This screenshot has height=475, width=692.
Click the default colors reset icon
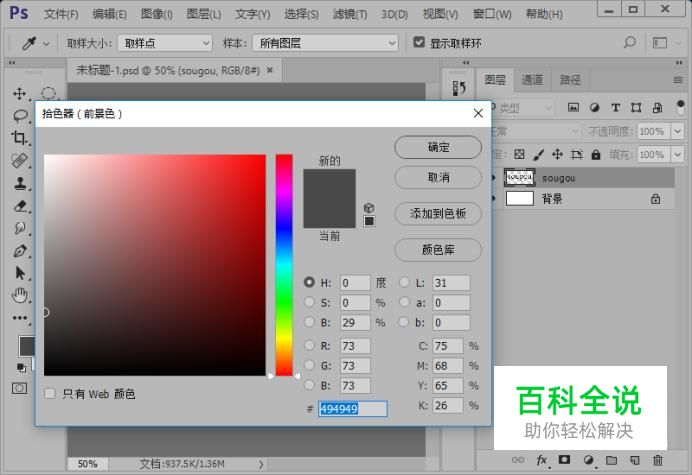(x=21, y=367)
